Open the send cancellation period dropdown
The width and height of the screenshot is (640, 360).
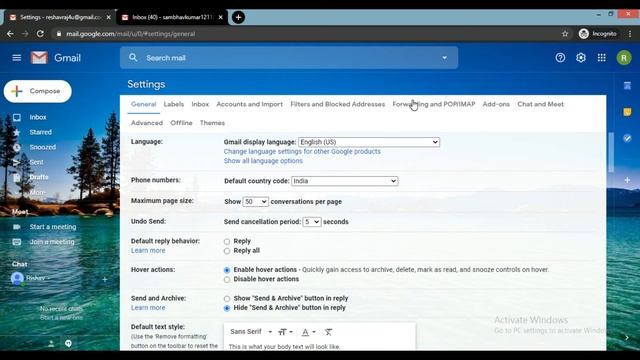click(311, 222)
